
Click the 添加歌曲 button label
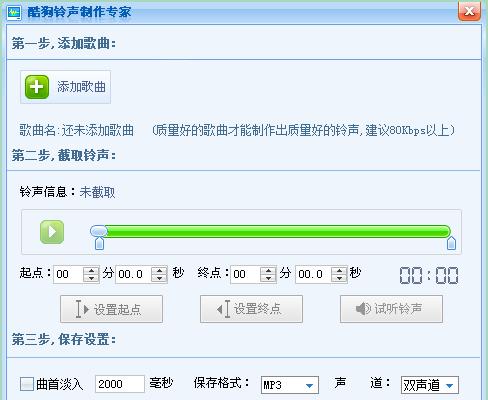[x=81, y=87]
